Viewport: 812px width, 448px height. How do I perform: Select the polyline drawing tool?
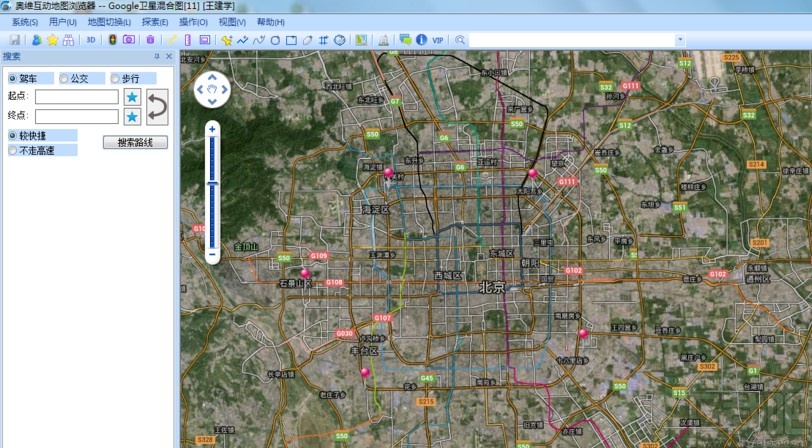point(242,40)
